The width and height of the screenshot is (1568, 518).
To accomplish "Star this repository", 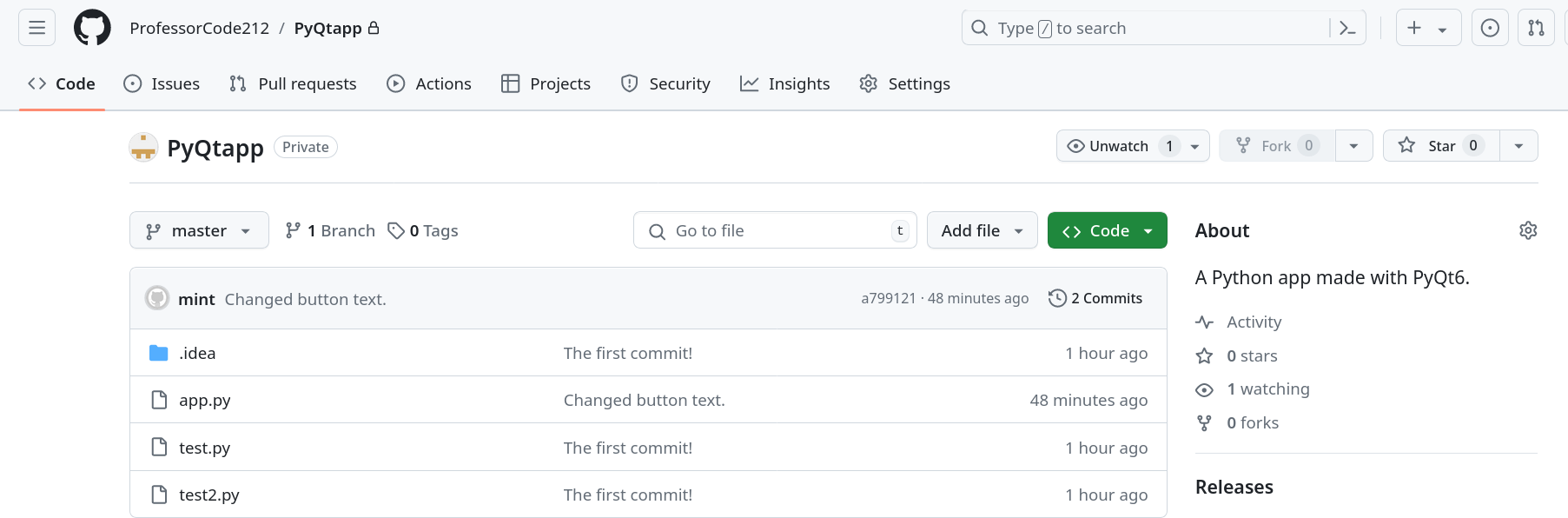I will click(x=1441, y=146).
